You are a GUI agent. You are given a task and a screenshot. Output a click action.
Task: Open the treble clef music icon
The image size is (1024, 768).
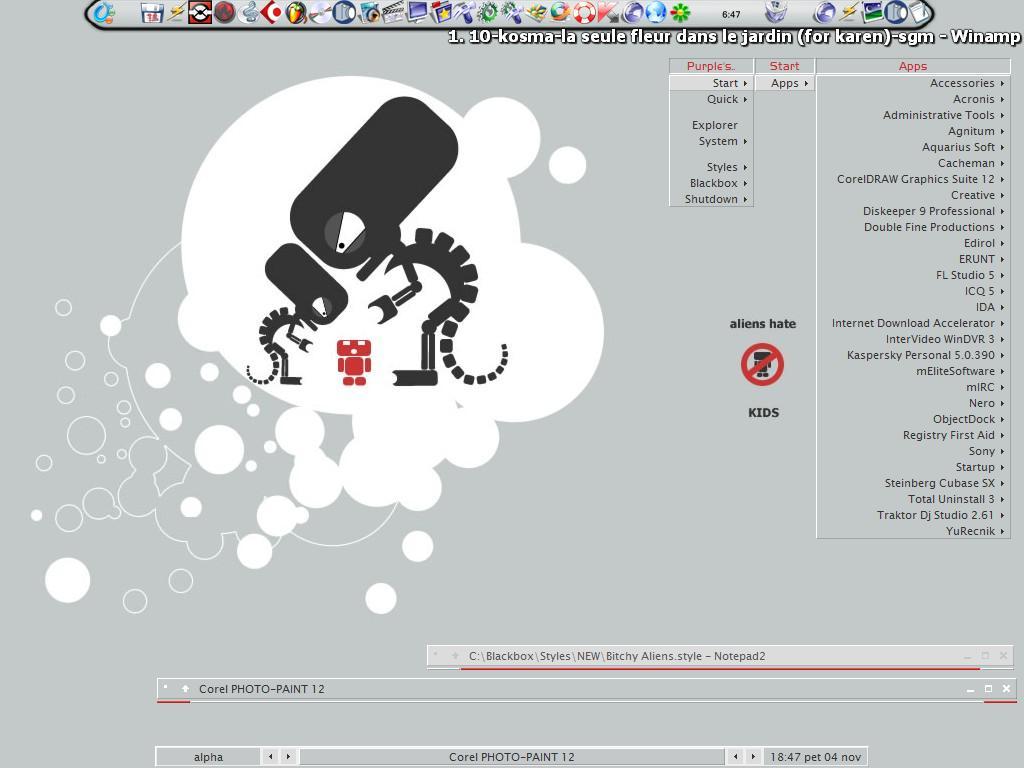(x=248, y=12)
